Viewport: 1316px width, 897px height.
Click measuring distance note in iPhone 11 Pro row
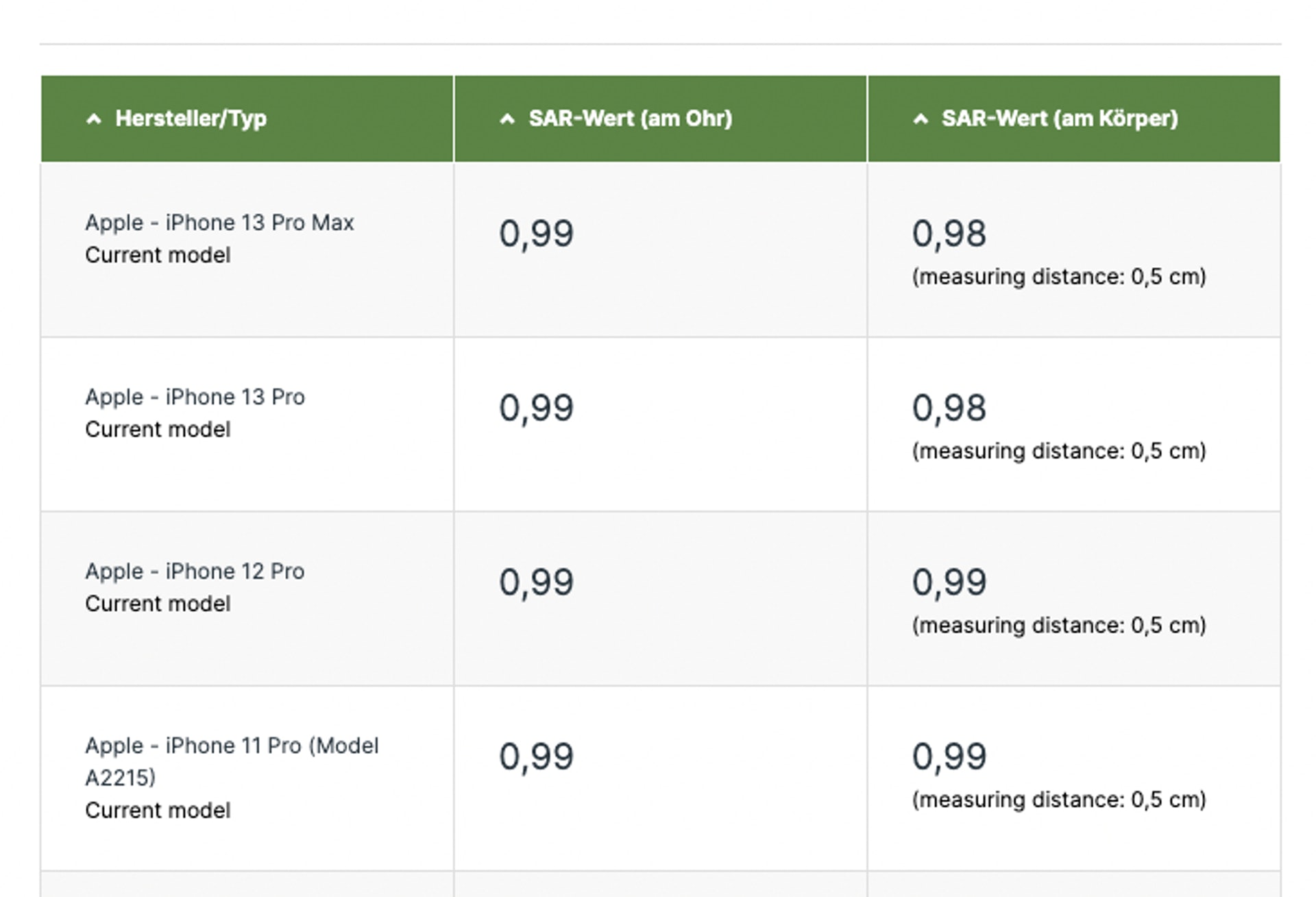click(x=1059, y=800)
